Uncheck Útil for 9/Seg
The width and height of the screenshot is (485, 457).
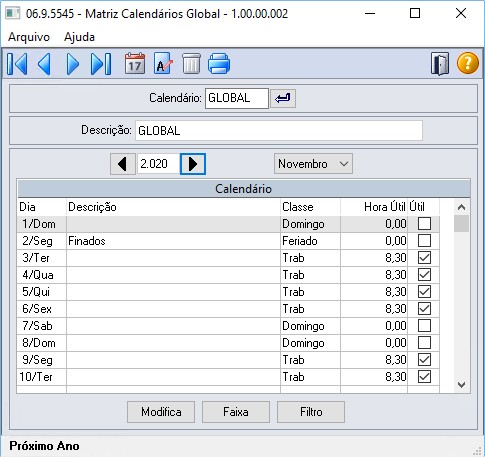[x=424, y=360]
